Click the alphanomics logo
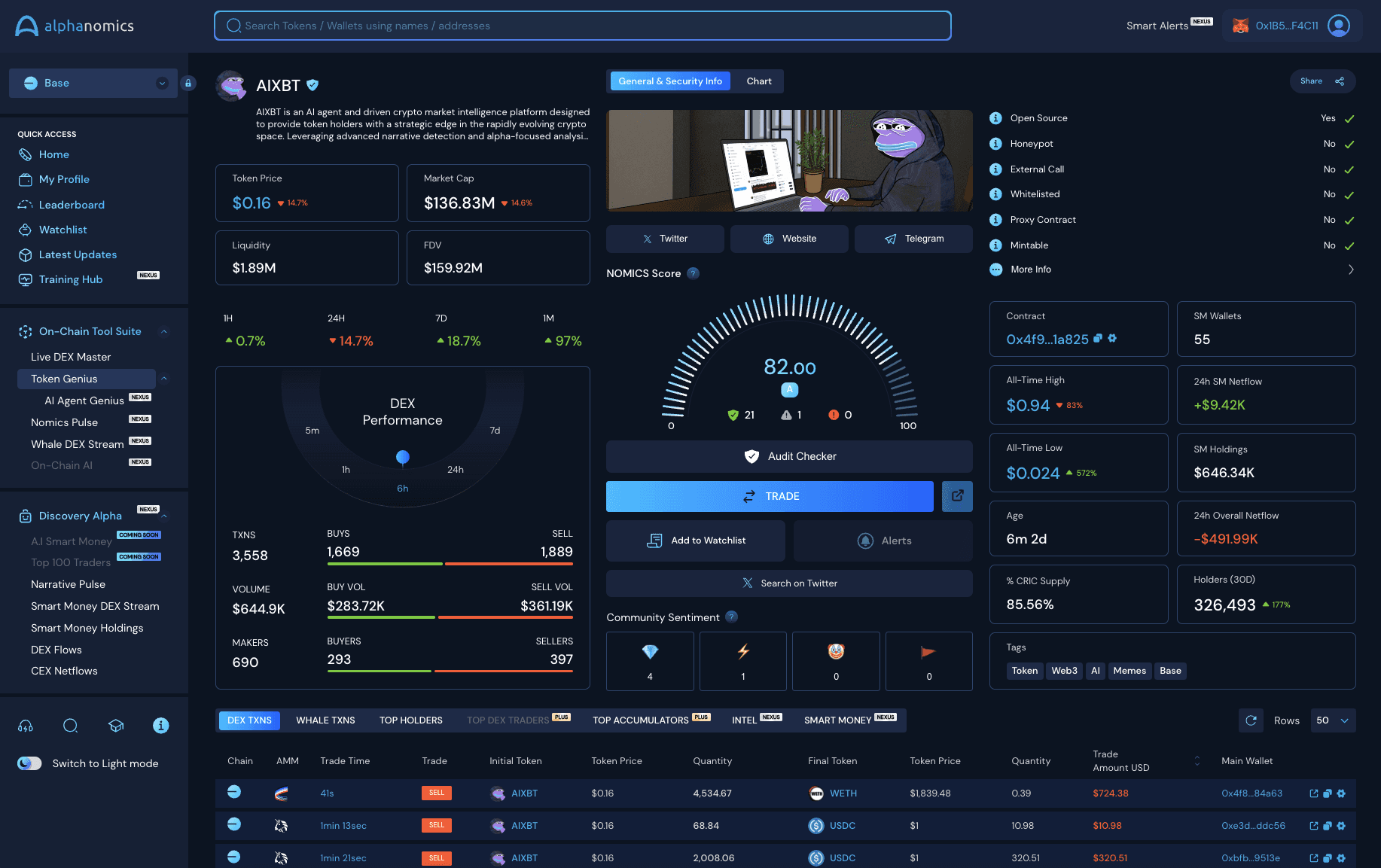The image size is (1381, 868). (x=75, y=26)
